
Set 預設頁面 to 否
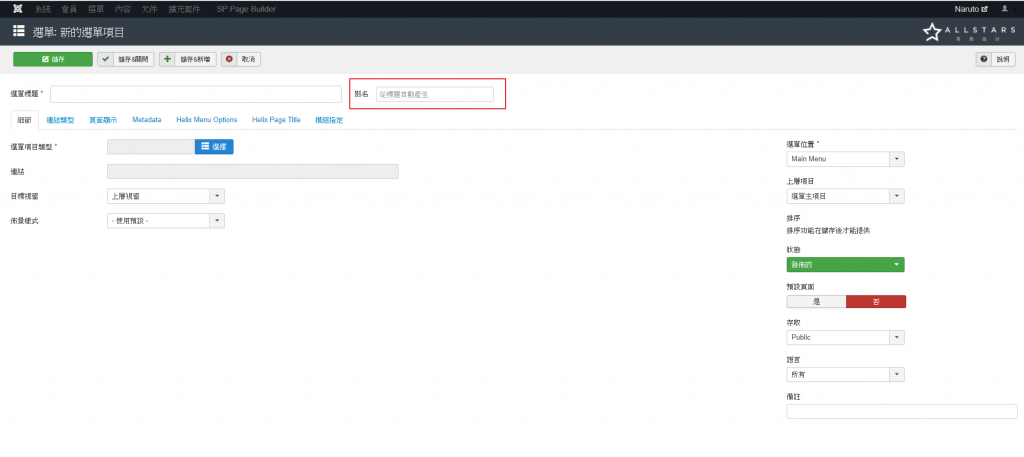click(x=876, y=301)
